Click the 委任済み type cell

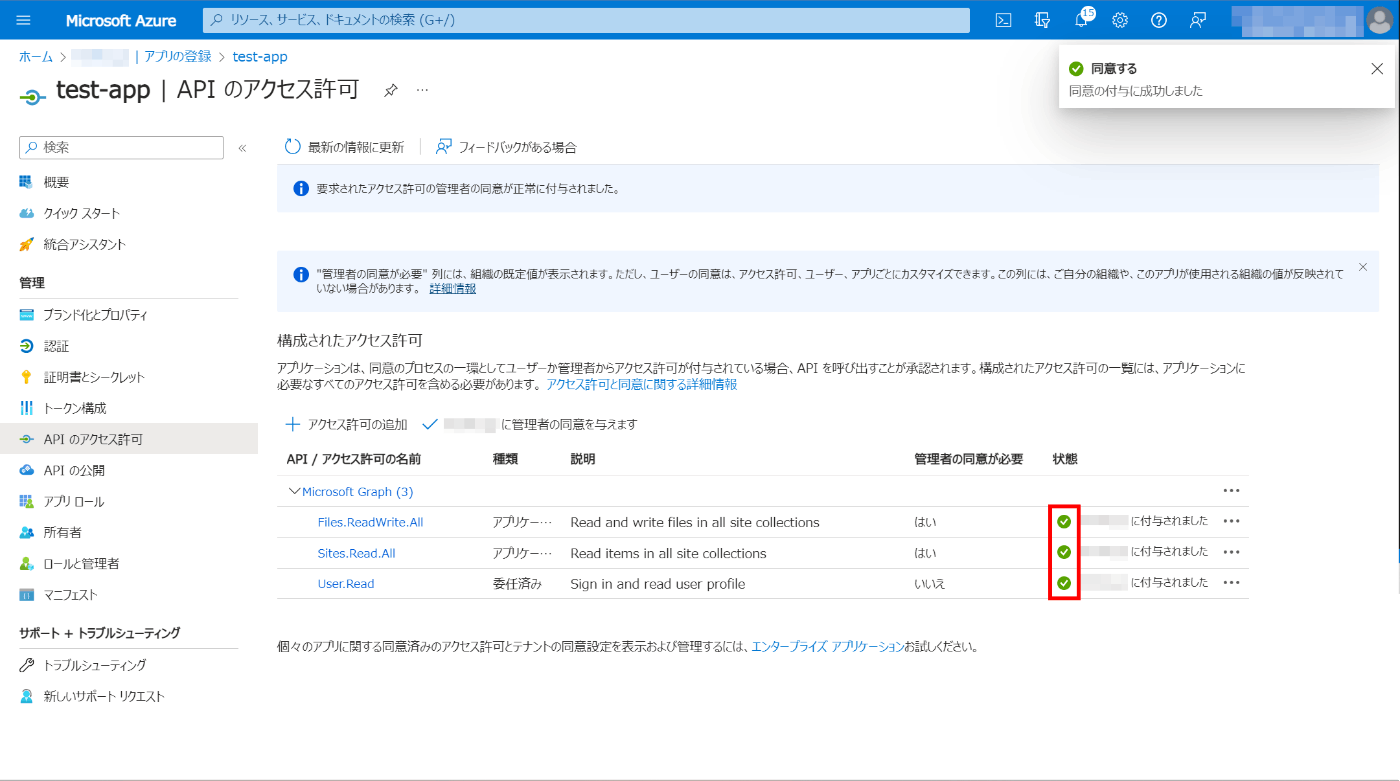pos(517,584)
